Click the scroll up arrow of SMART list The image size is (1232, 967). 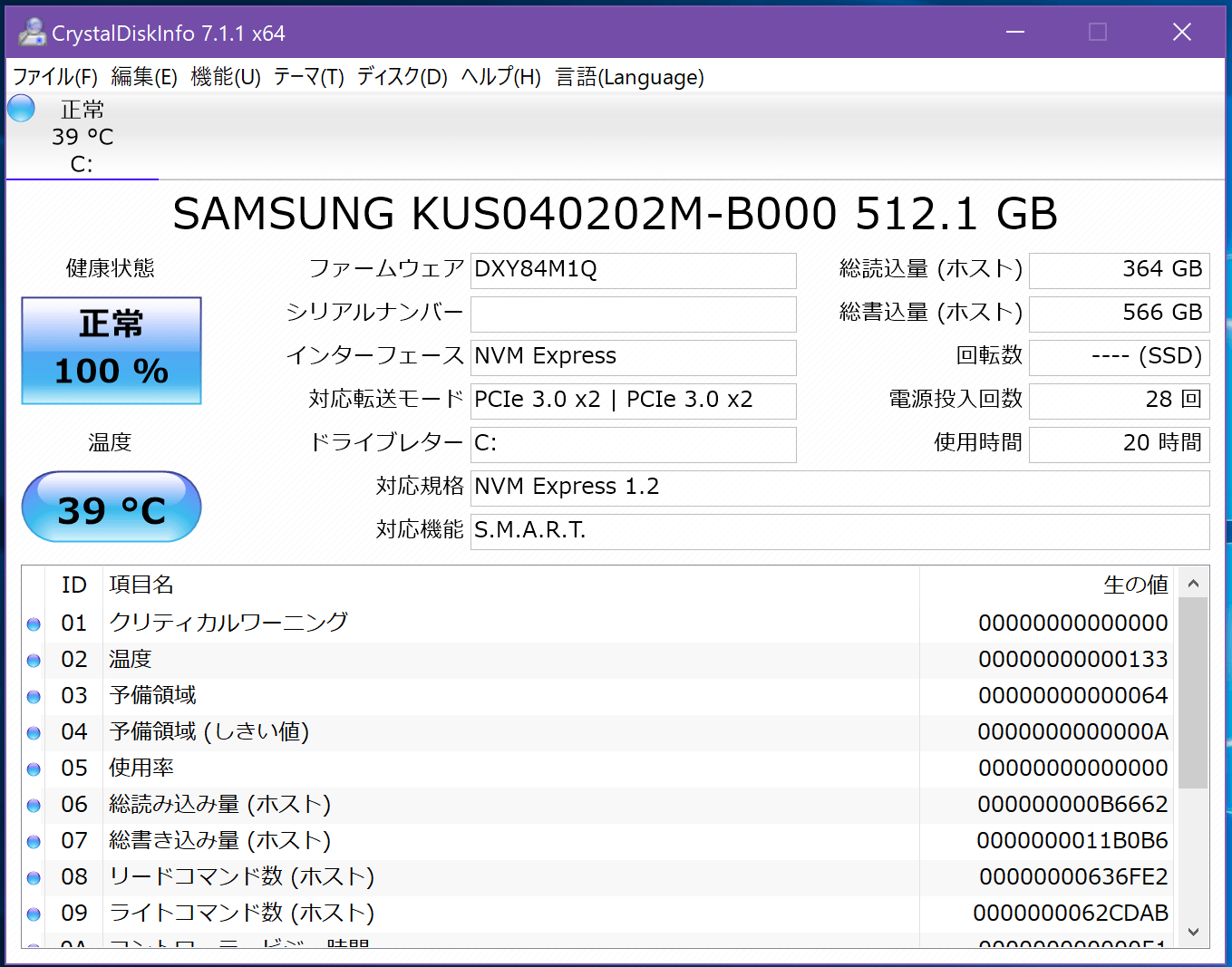[x=1193, y=584]
